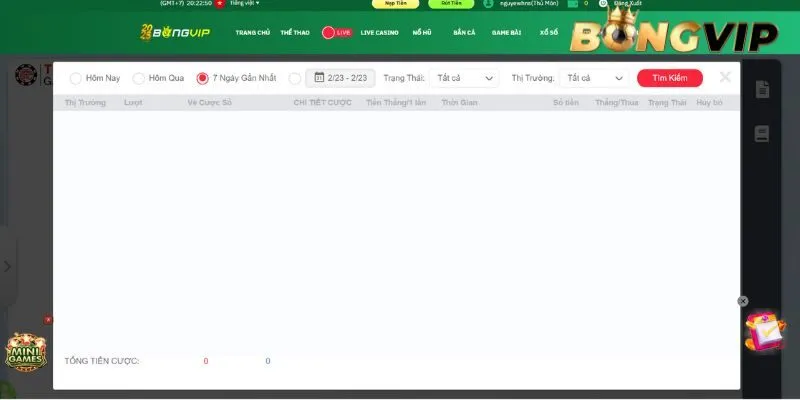The width and height of the screenshot is (800, 400).
Task: Open the Game Bài menu item
Action: click(506, 33)
